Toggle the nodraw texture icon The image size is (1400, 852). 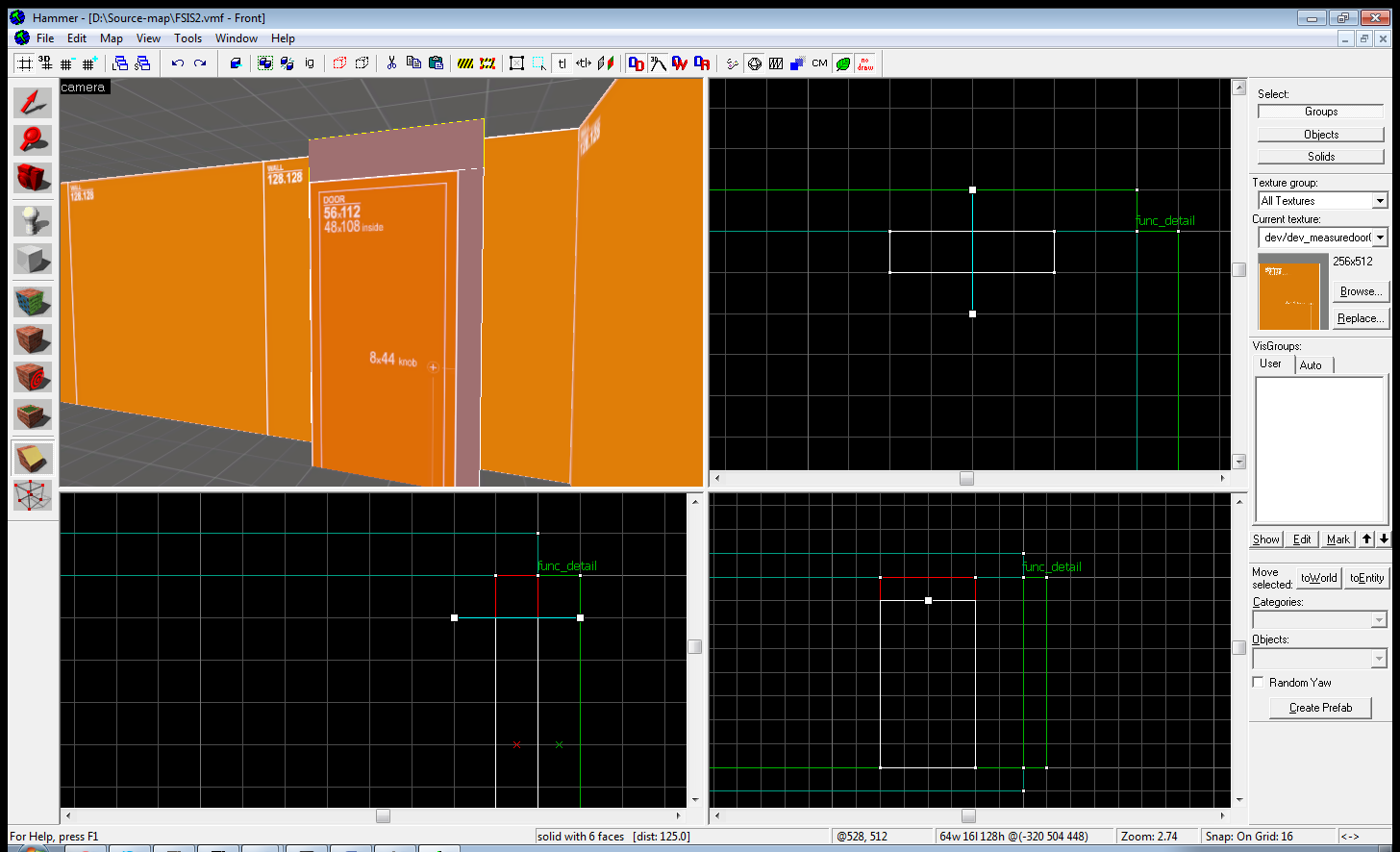[865, 63]
